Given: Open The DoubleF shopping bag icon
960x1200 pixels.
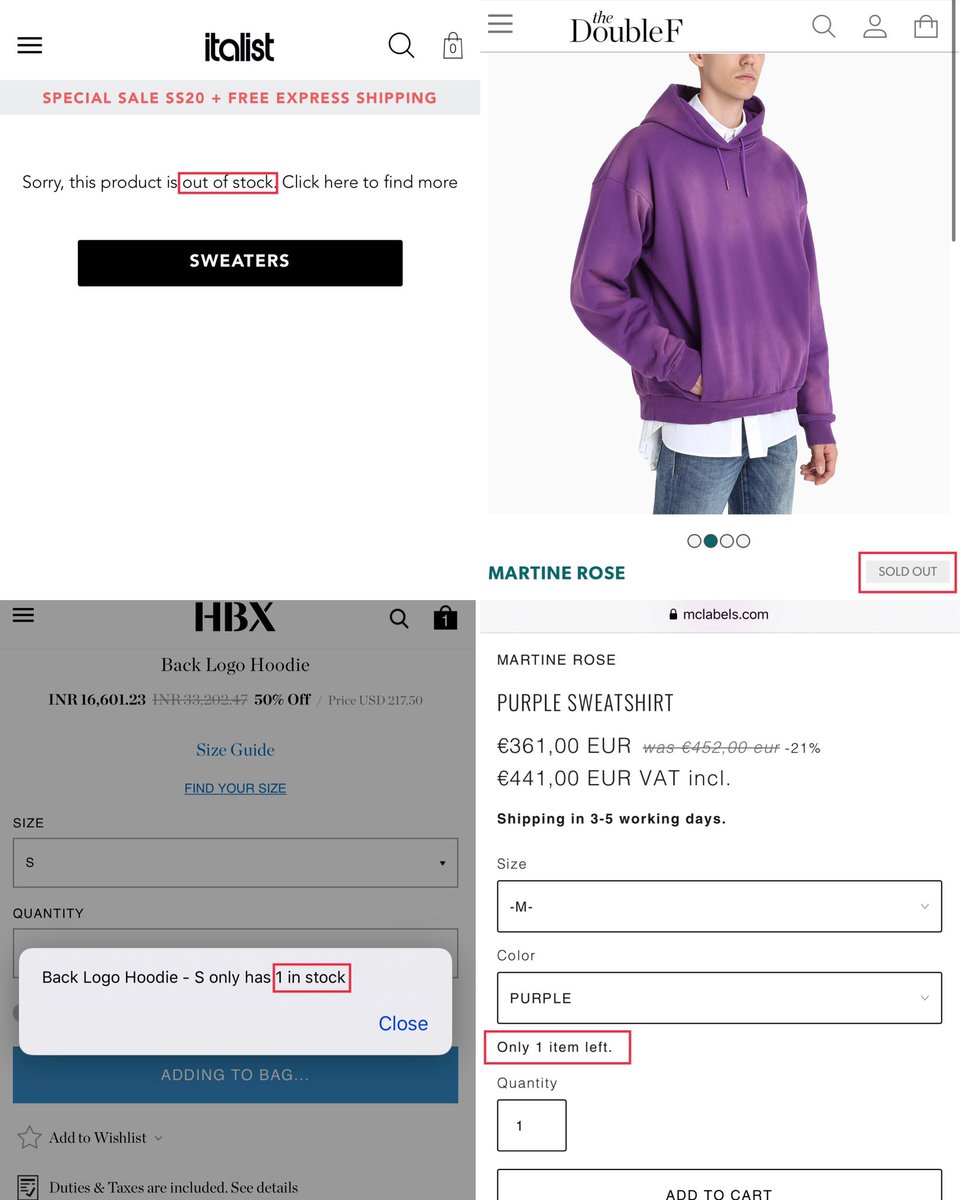Looking at the screenshot, I should pyautogui.click(x=926, y=26).
